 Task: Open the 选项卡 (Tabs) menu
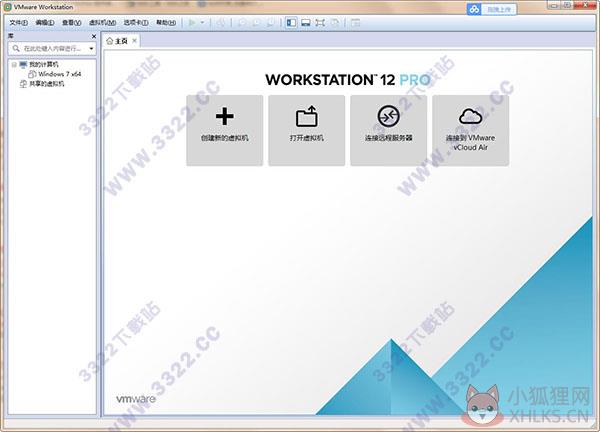tap(136, 23)
